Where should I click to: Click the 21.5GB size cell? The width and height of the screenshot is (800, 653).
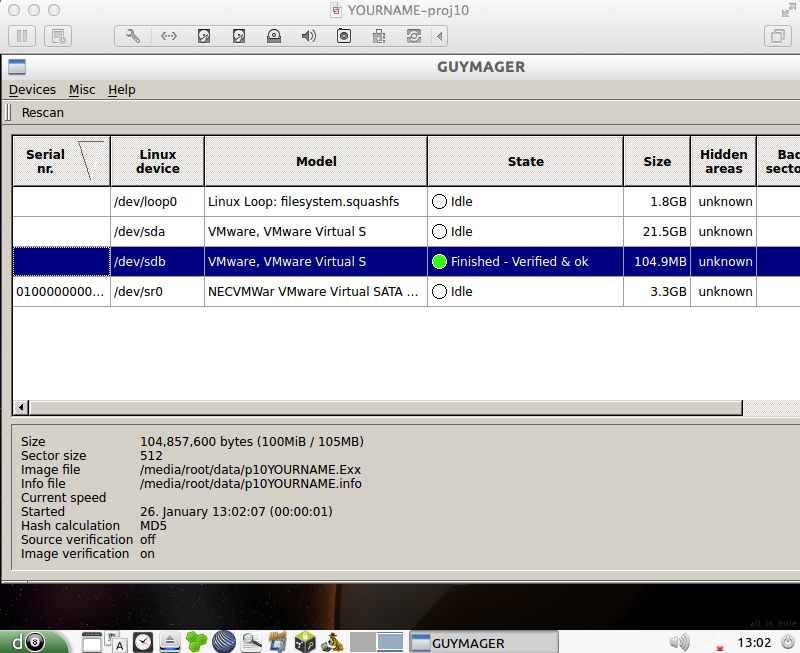pos(657,232)
